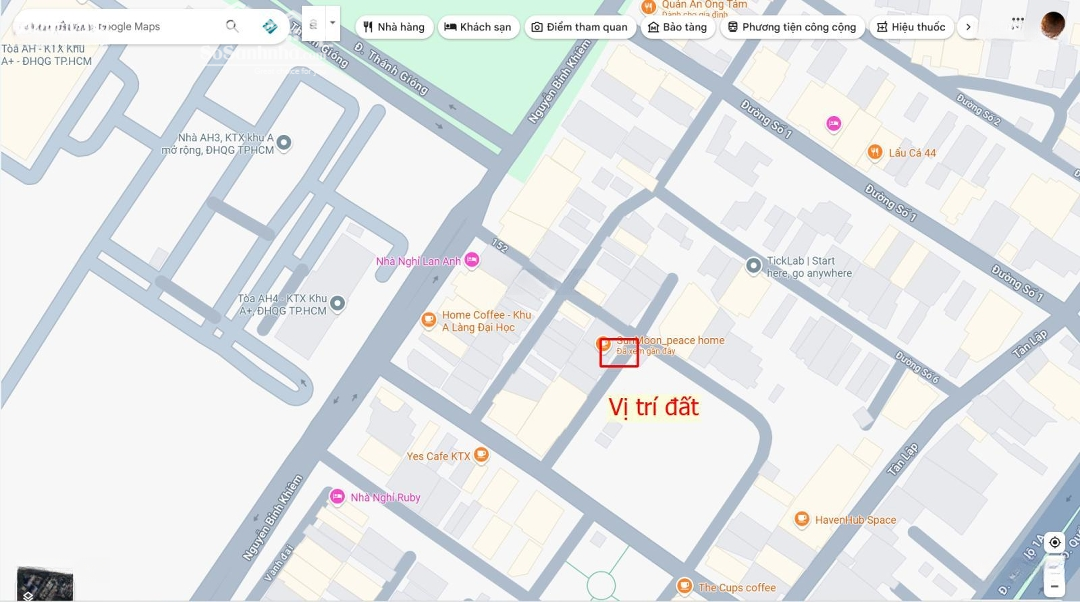
Task: Open the TickLab location pin
Action: 754,265
